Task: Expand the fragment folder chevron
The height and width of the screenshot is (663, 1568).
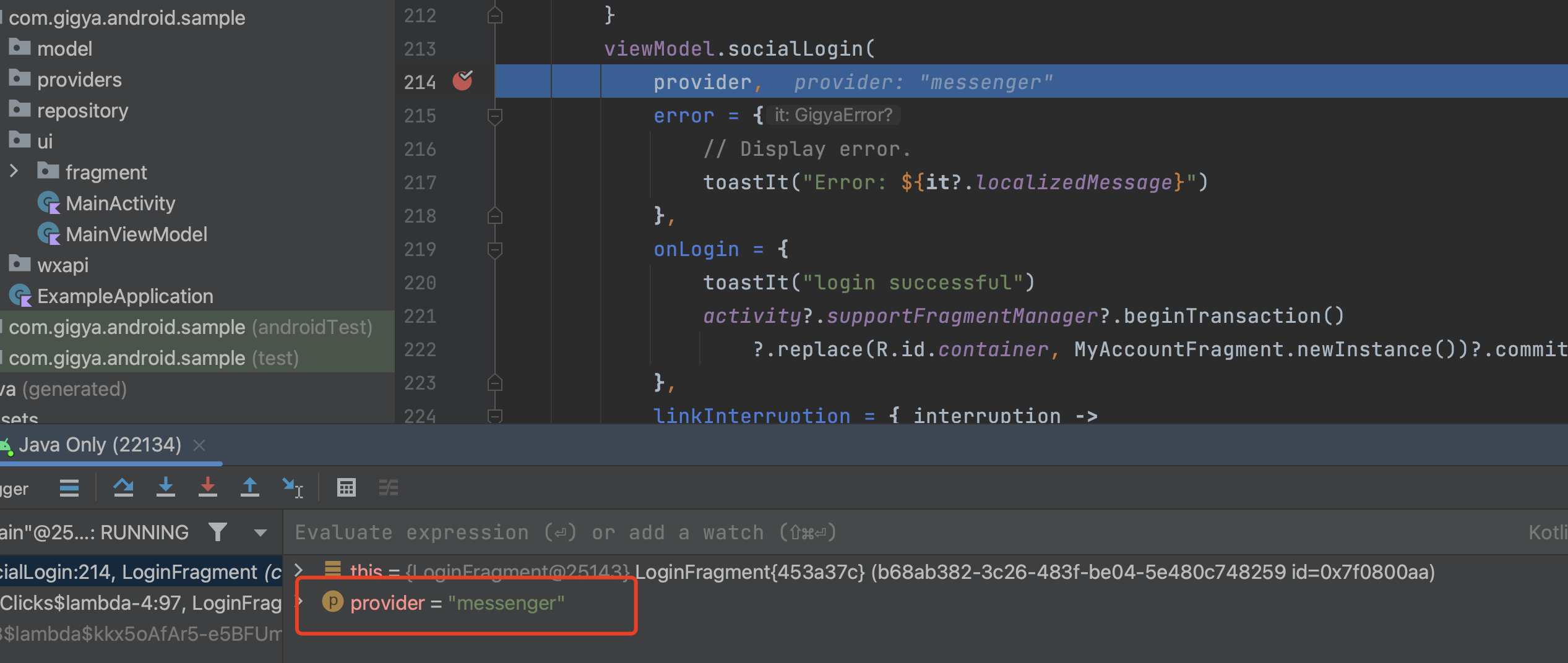Action: (14, 171)
